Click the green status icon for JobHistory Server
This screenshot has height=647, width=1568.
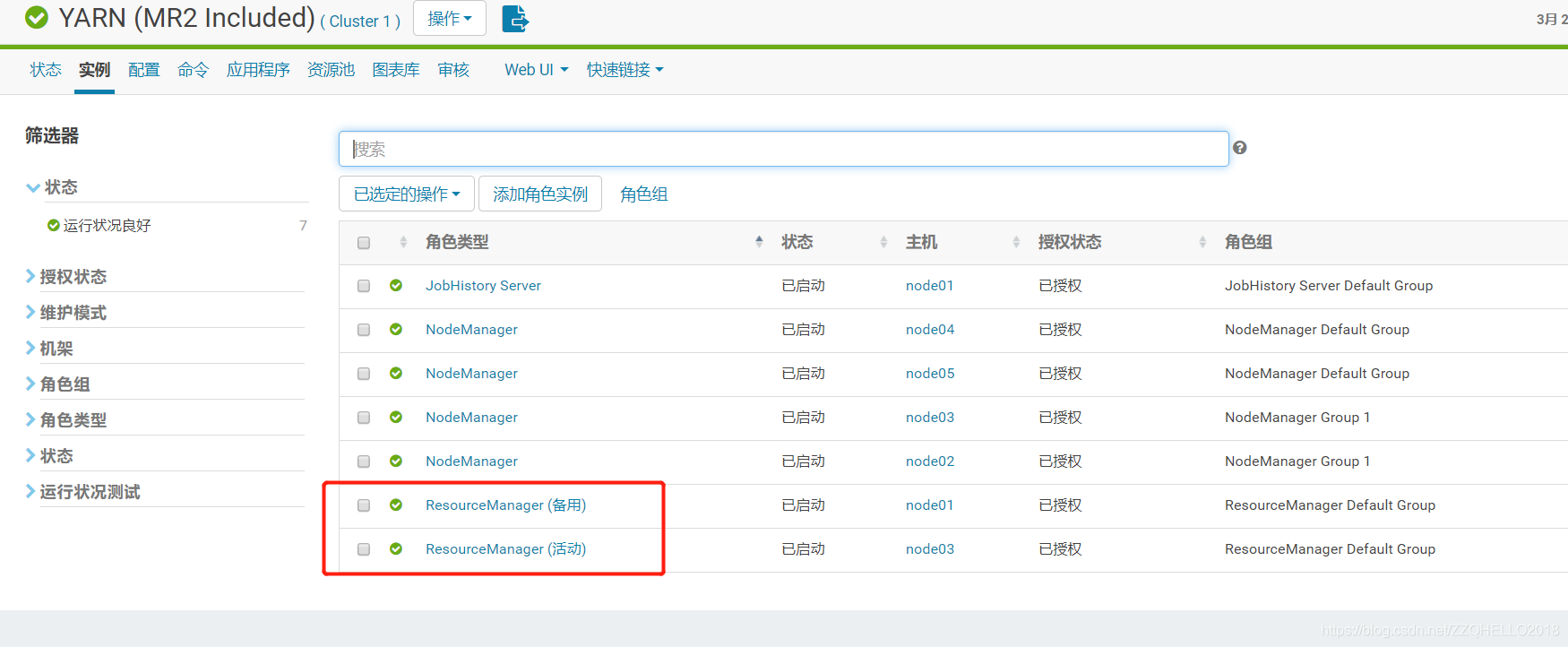click(x=396, y=285)
